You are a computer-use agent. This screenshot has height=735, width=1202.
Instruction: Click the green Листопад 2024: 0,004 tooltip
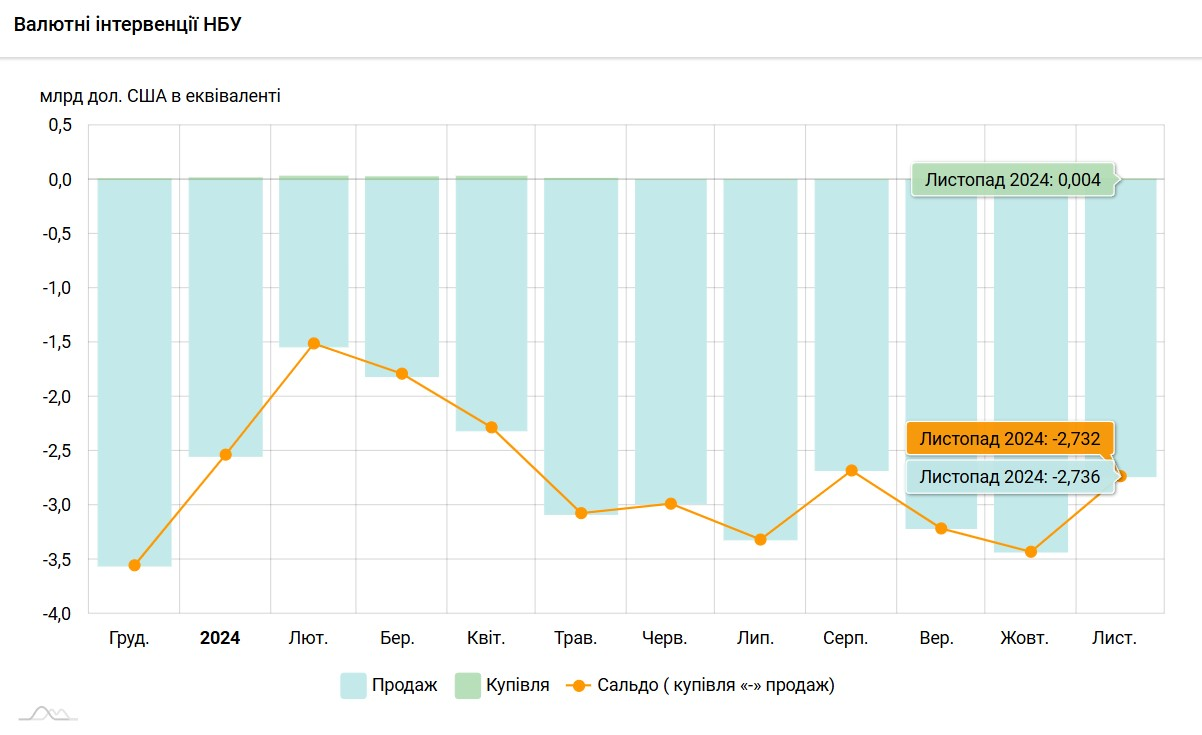coord(1012,180)
